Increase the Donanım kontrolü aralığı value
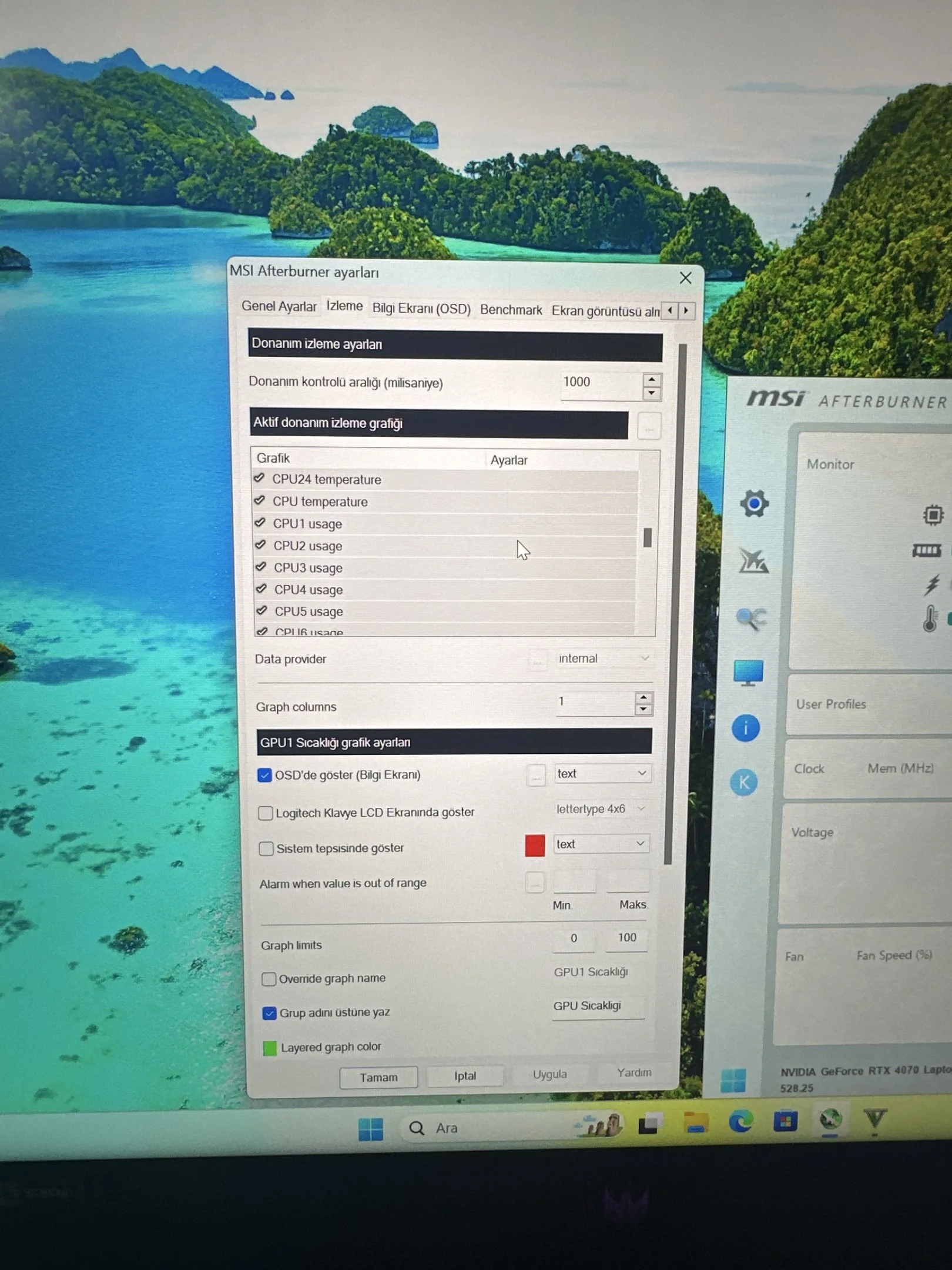 [652, 380]
